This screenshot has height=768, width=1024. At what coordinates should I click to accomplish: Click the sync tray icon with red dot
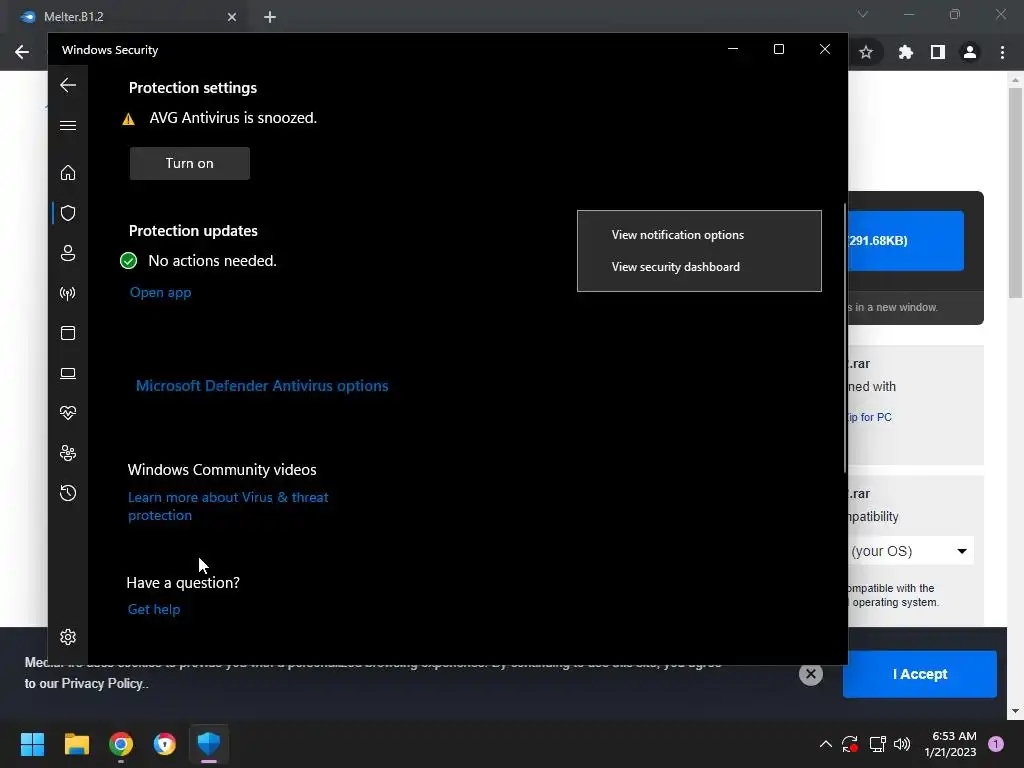click(850, 744)
